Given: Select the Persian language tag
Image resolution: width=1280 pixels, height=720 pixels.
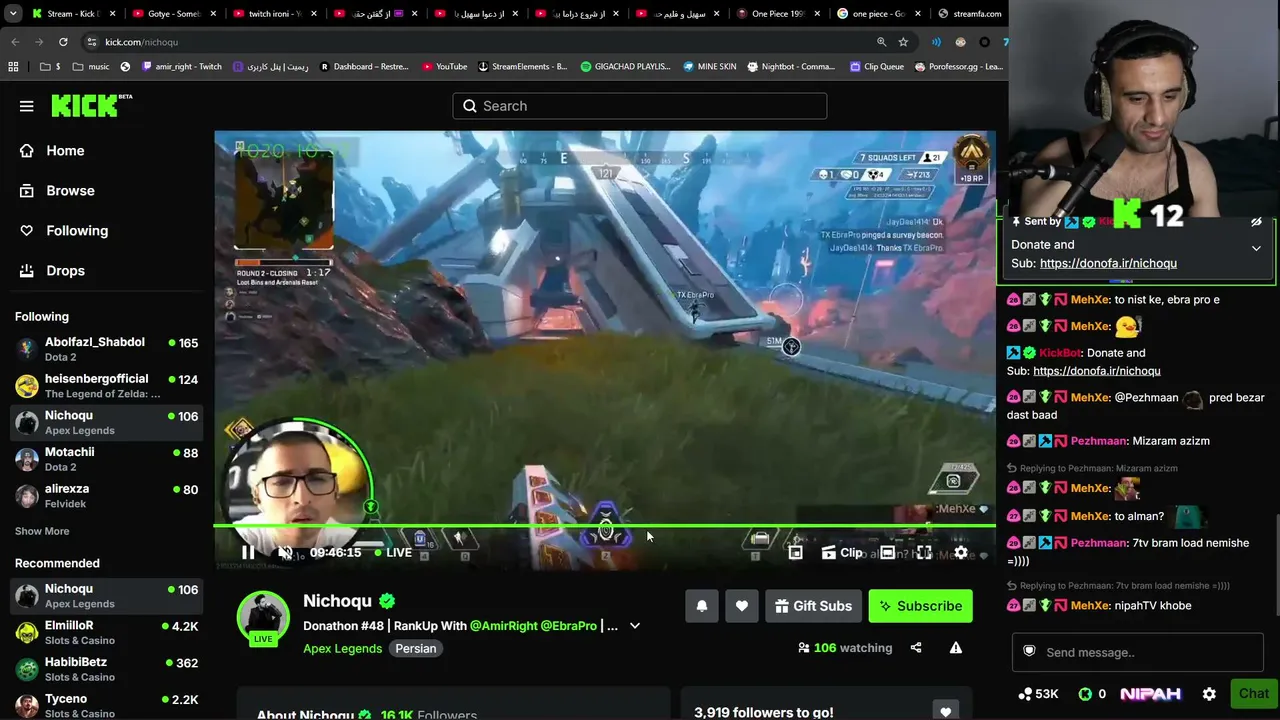Looking at the screenshot, I should [x=415, y=648].
